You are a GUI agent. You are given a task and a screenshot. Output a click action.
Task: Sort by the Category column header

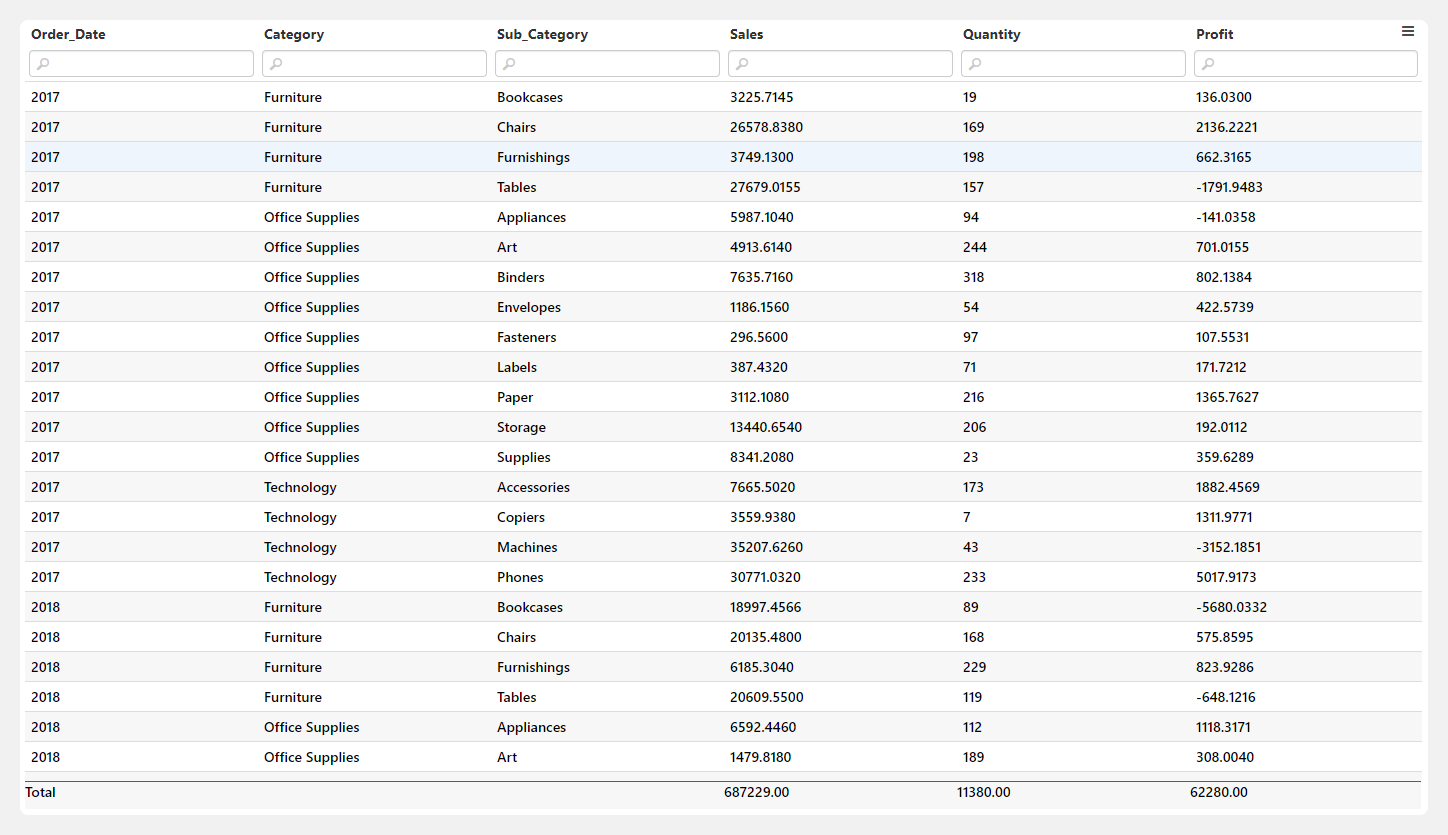tap(294, 35)
